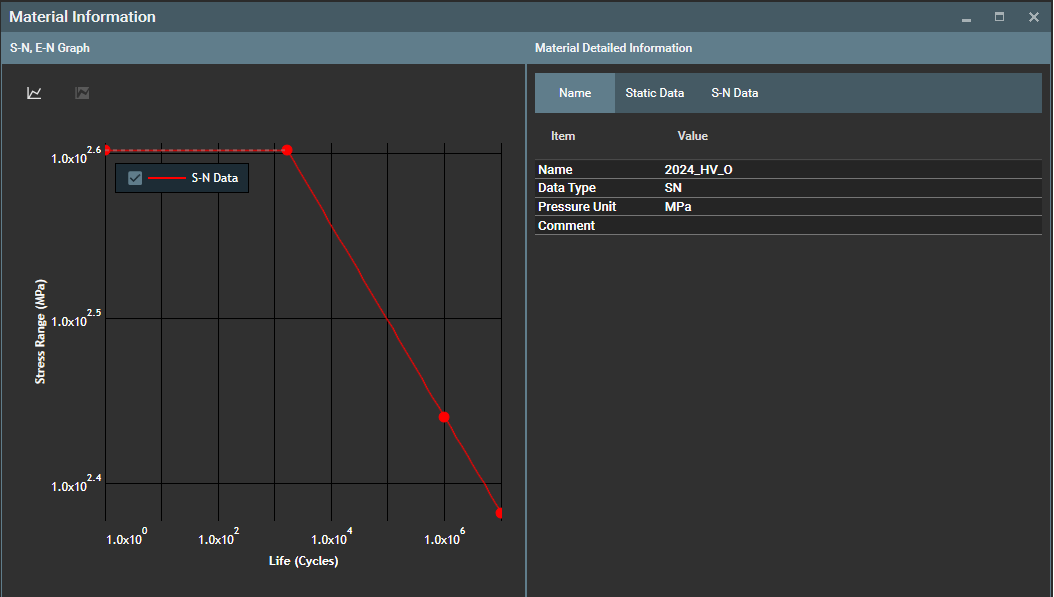Click the curve knee point on top gridline
This screenshot has width=1054, height=597.
[287, 150]
